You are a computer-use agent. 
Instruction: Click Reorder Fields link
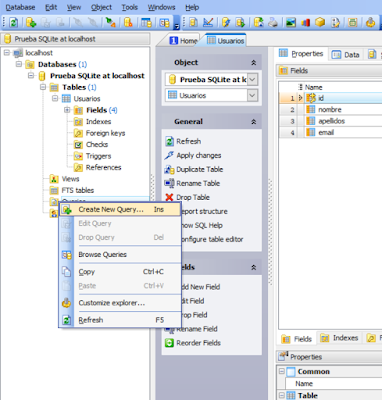[x=199, y=343]
